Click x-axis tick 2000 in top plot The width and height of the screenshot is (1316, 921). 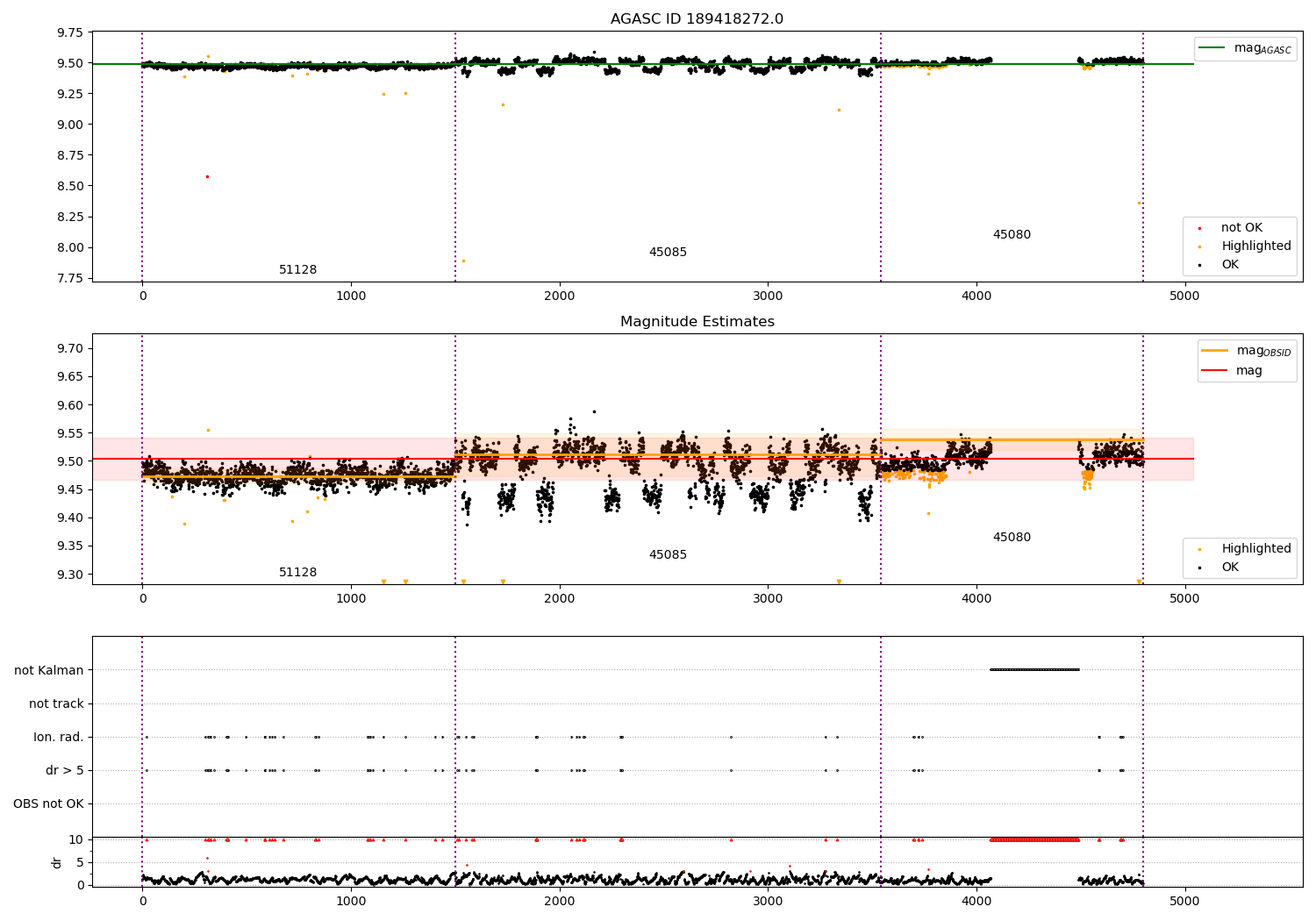559,296
